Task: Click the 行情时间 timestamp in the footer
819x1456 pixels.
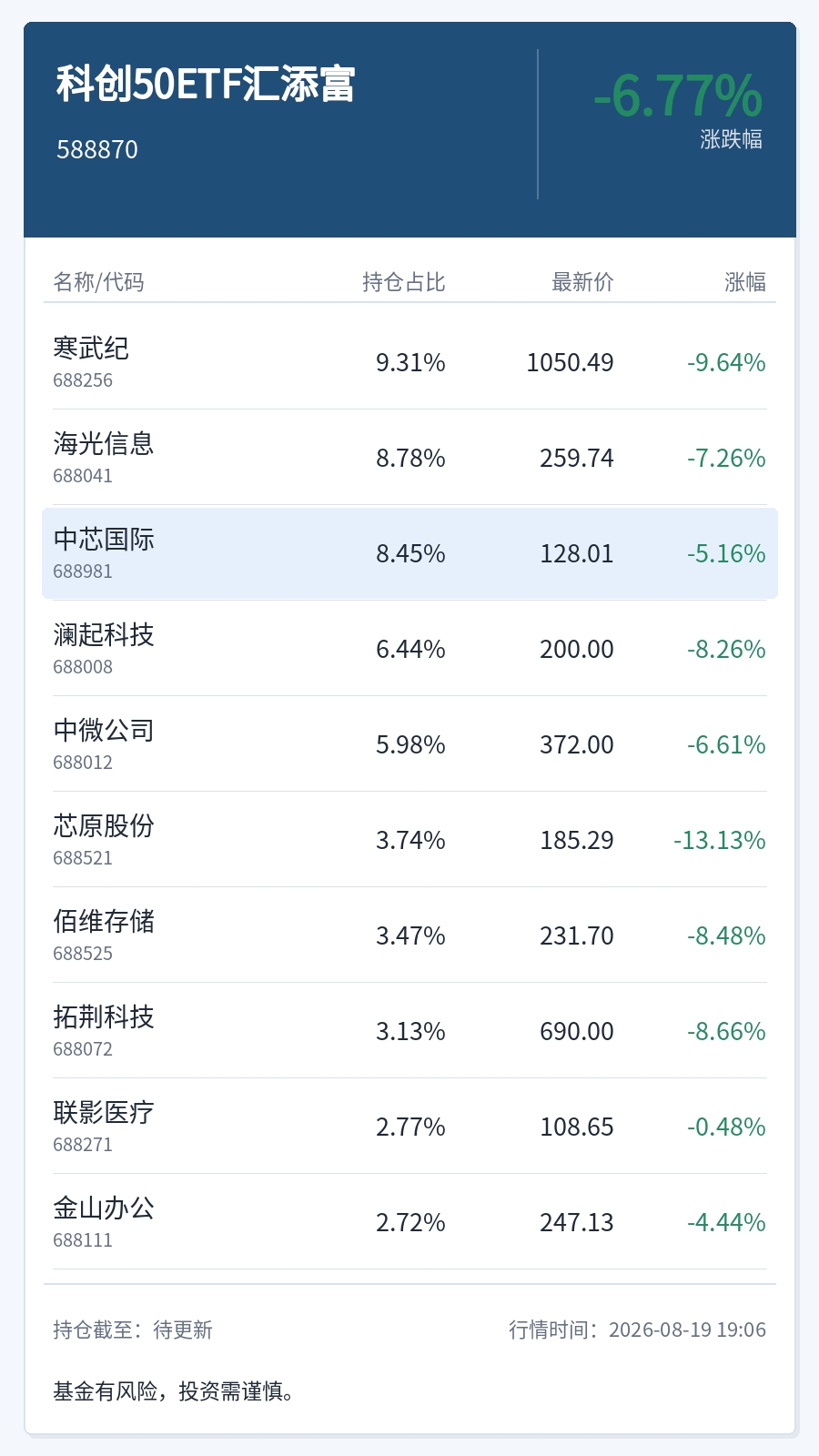Action: [x=637, y=1330]
